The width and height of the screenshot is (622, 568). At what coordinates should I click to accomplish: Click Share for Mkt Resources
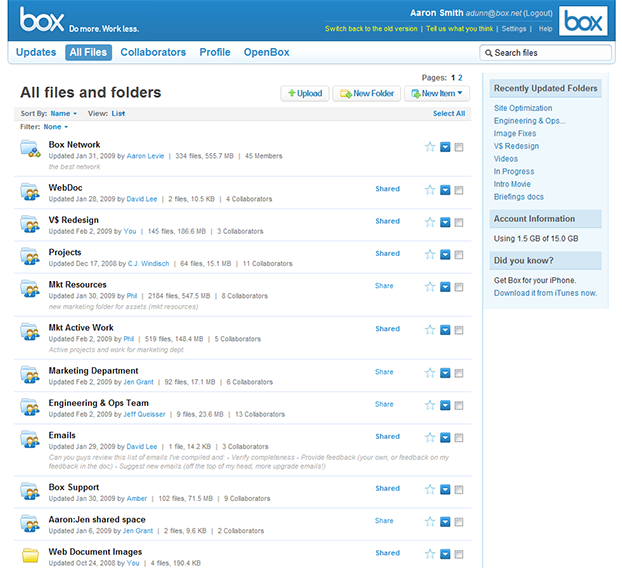click(x=384, y=286)
